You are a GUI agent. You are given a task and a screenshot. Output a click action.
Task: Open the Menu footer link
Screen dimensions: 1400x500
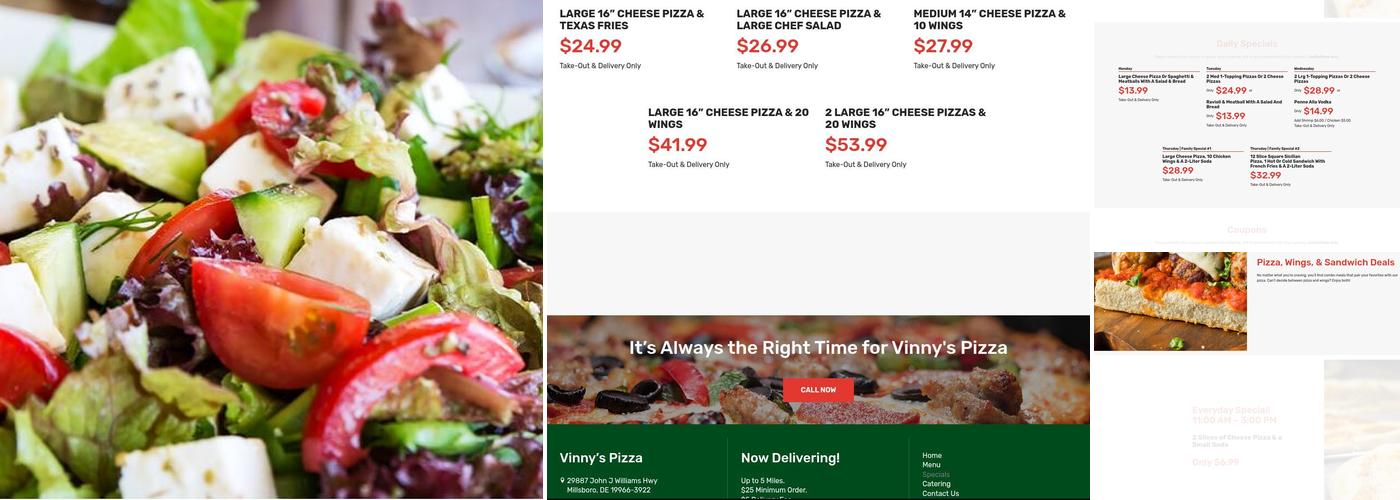pyautogui.click(x=931, y=465)
